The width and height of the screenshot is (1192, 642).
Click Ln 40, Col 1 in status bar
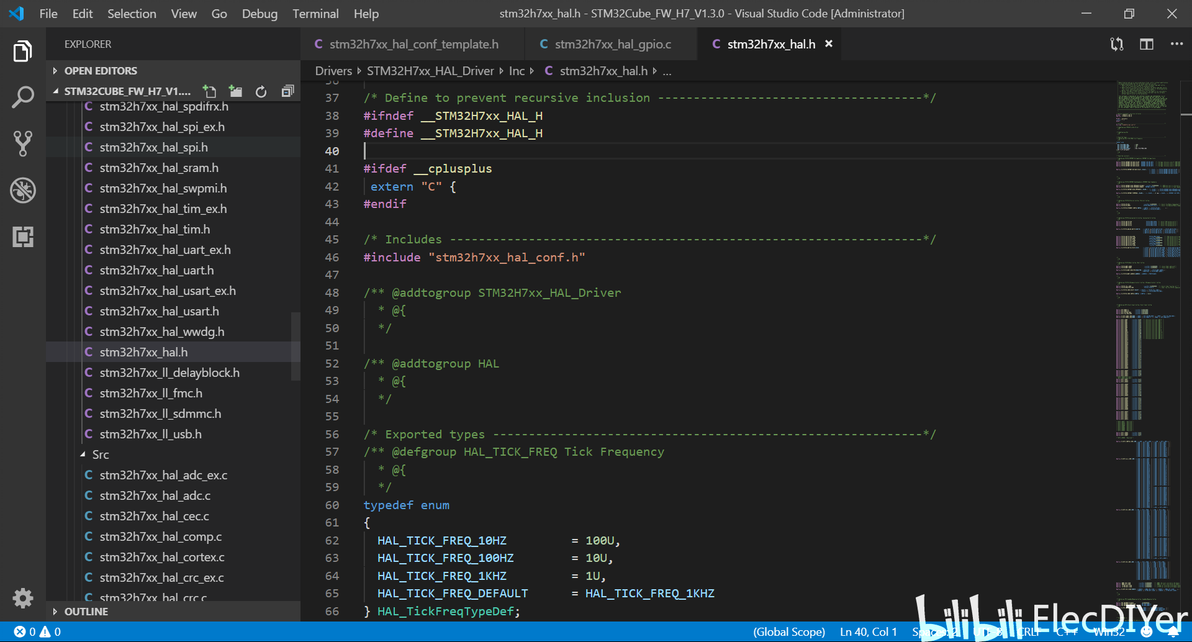tap(868, 632)
